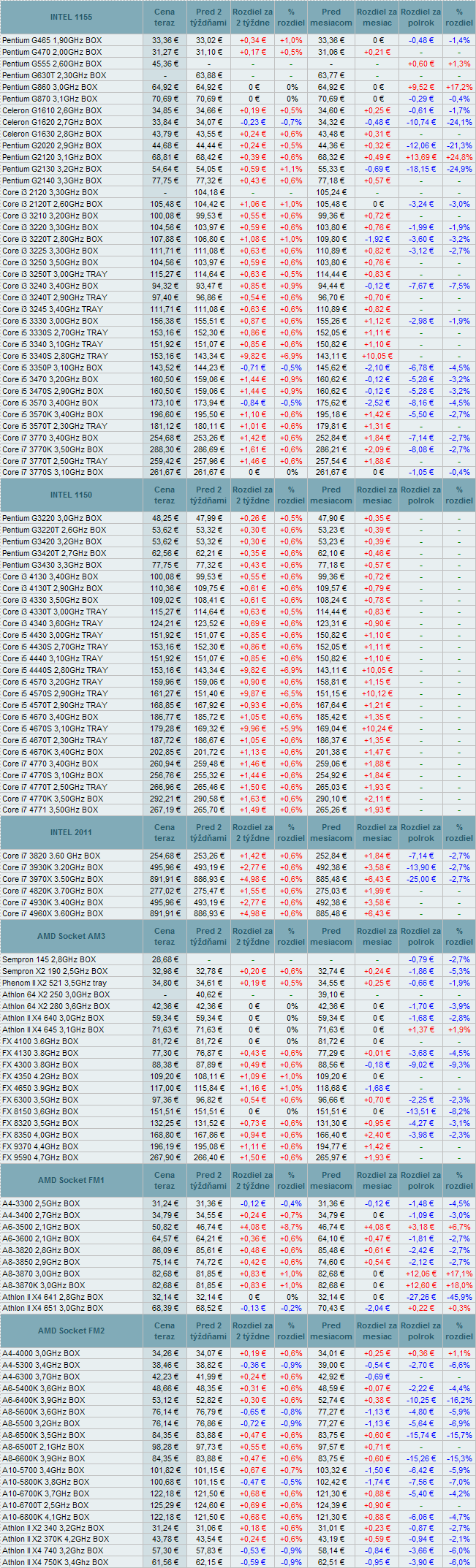Image resolution: width=476 pixels, height=1568 pixels.
Task: Click the Core i5 4440S 2,80GHz TRAY name
Action: 55,670
